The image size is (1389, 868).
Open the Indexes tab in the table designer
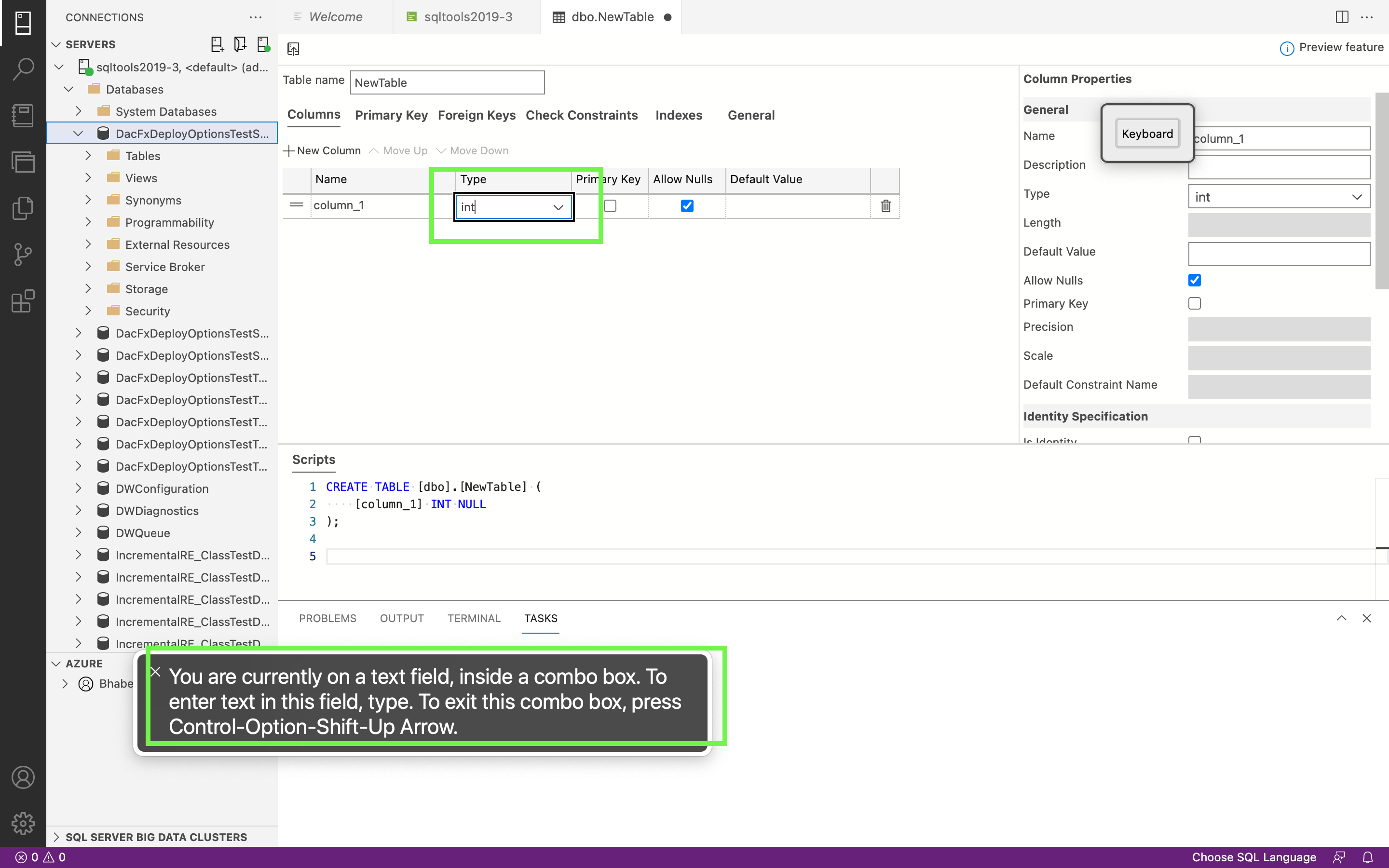pos(679,115)
